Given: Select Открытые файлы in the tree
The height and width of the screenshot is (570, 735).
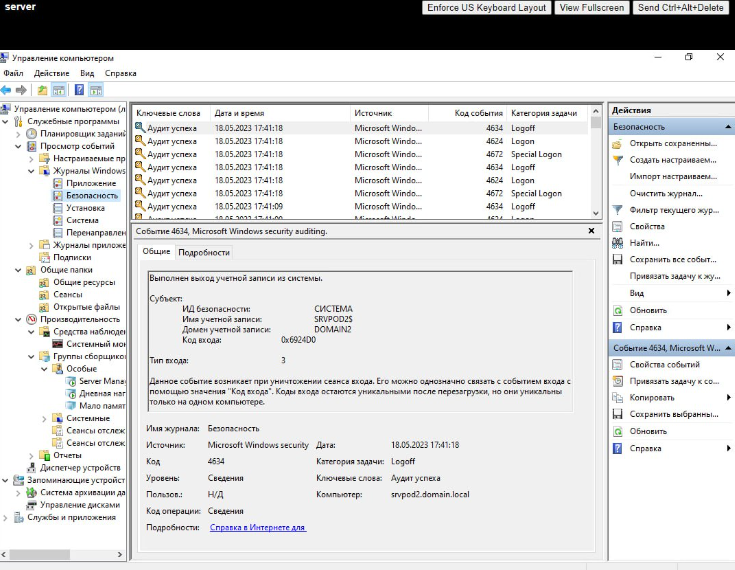Looking at the screenshot, I should [86, 307].
